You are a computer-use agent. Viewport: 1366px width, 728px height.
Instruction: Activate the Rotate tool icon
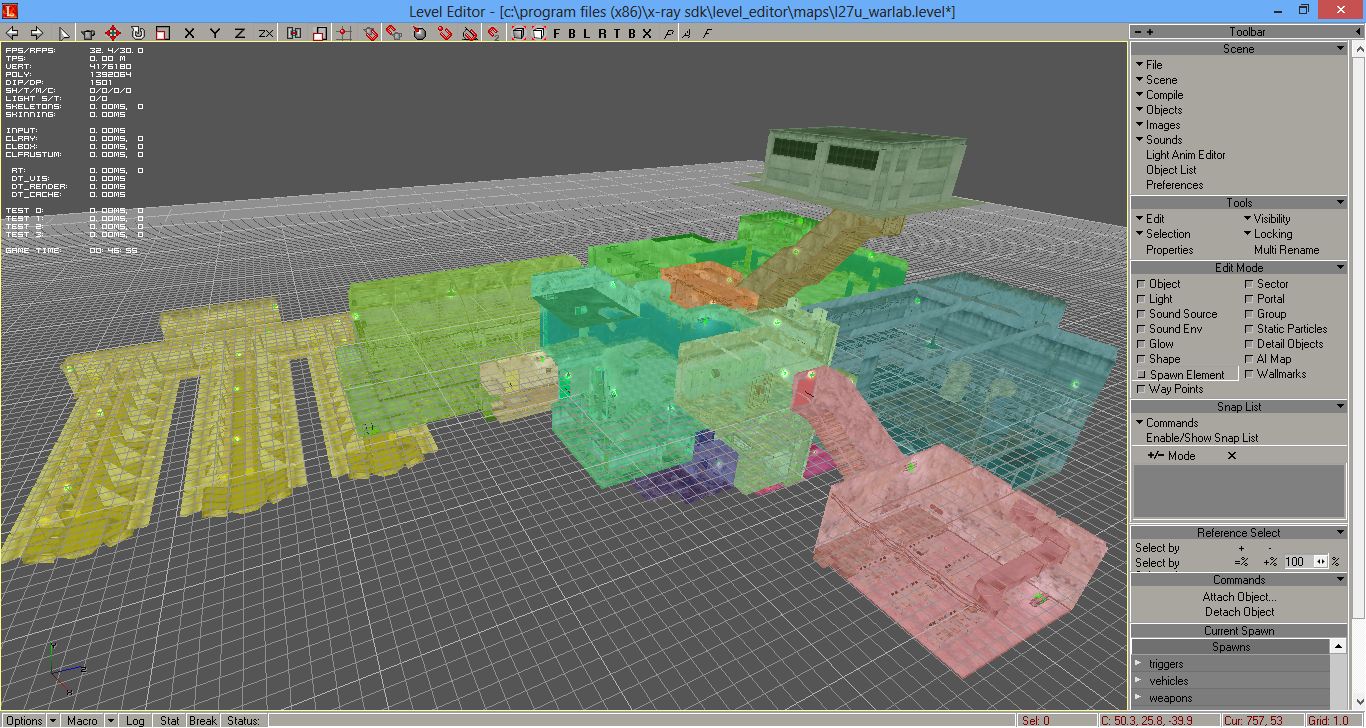(138, 33)
